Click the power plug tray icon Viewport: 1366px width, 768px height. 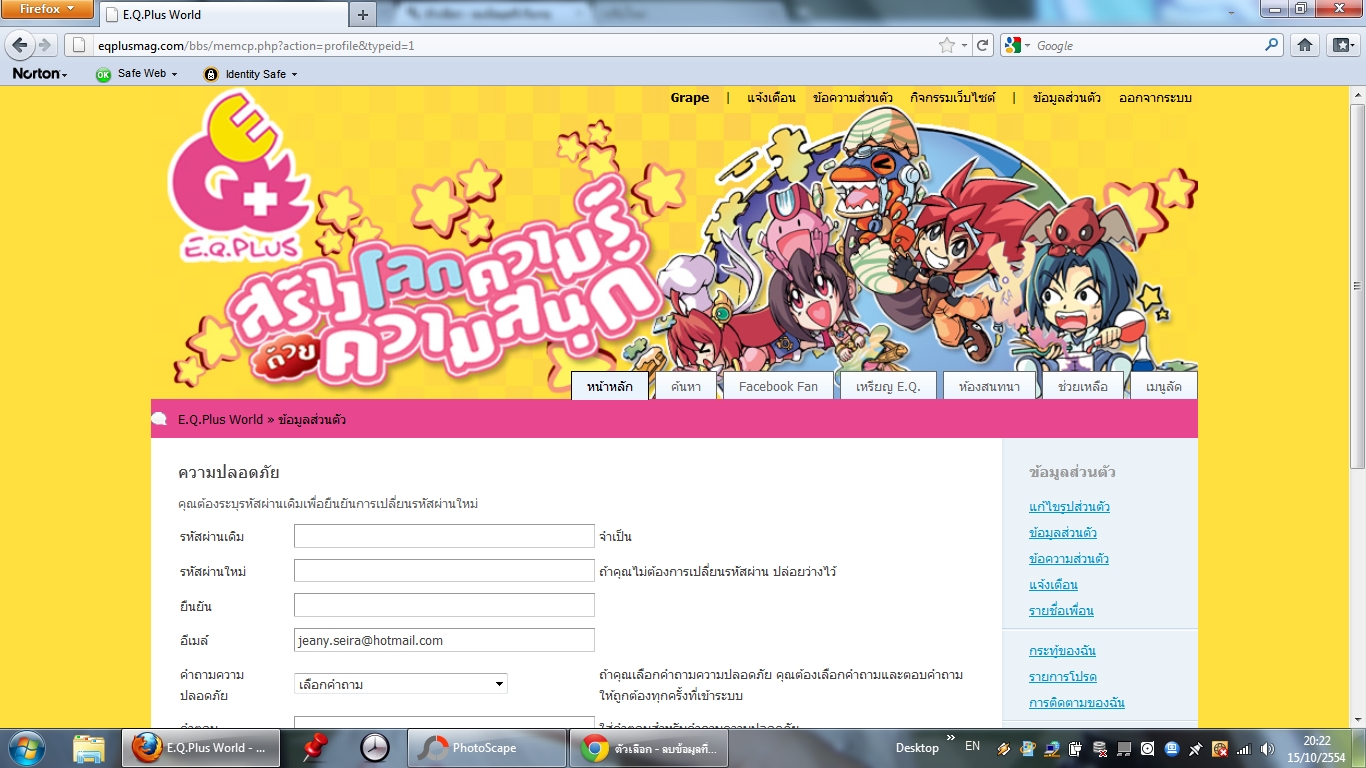coord(1075,748)
